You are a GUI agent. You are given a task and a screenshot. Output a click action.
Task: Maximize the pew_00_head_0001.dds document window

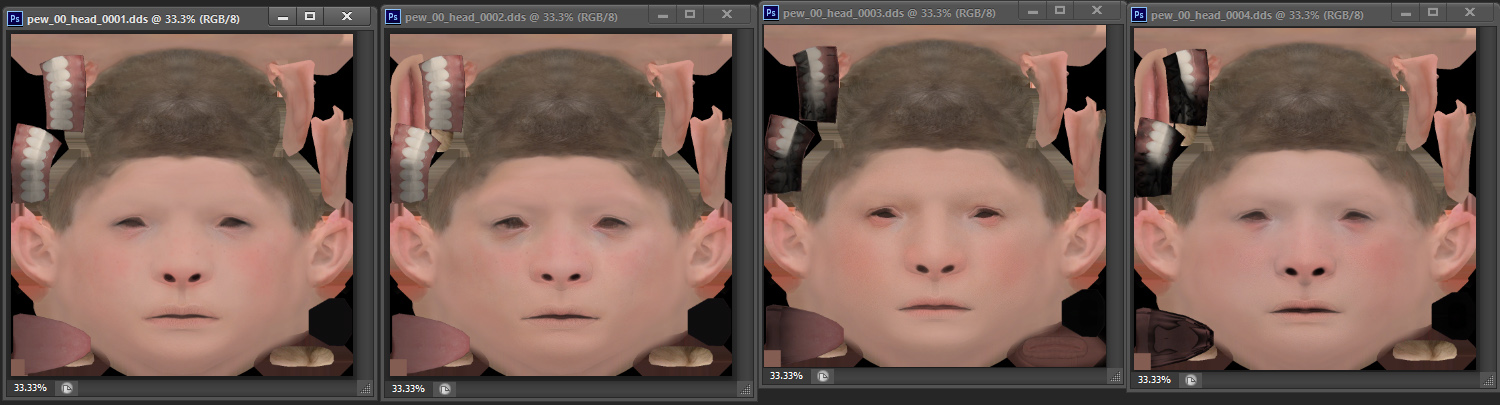click(x=310, y=17)
